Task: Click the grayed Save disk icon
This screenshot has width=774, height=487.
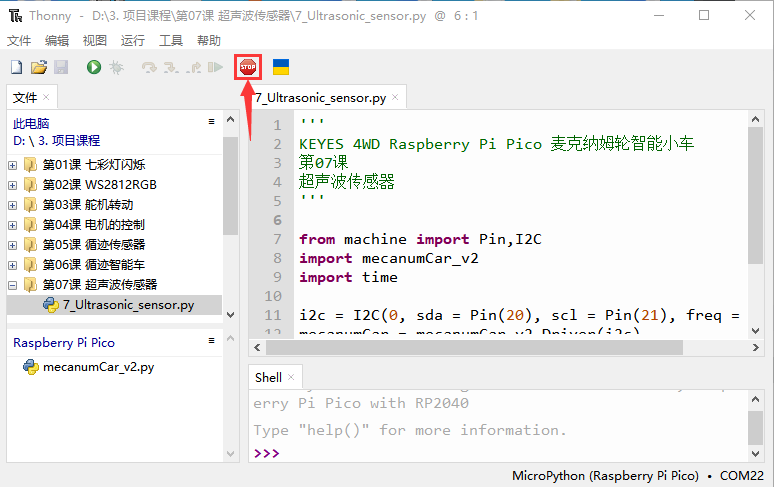Action: pos(61,67)
